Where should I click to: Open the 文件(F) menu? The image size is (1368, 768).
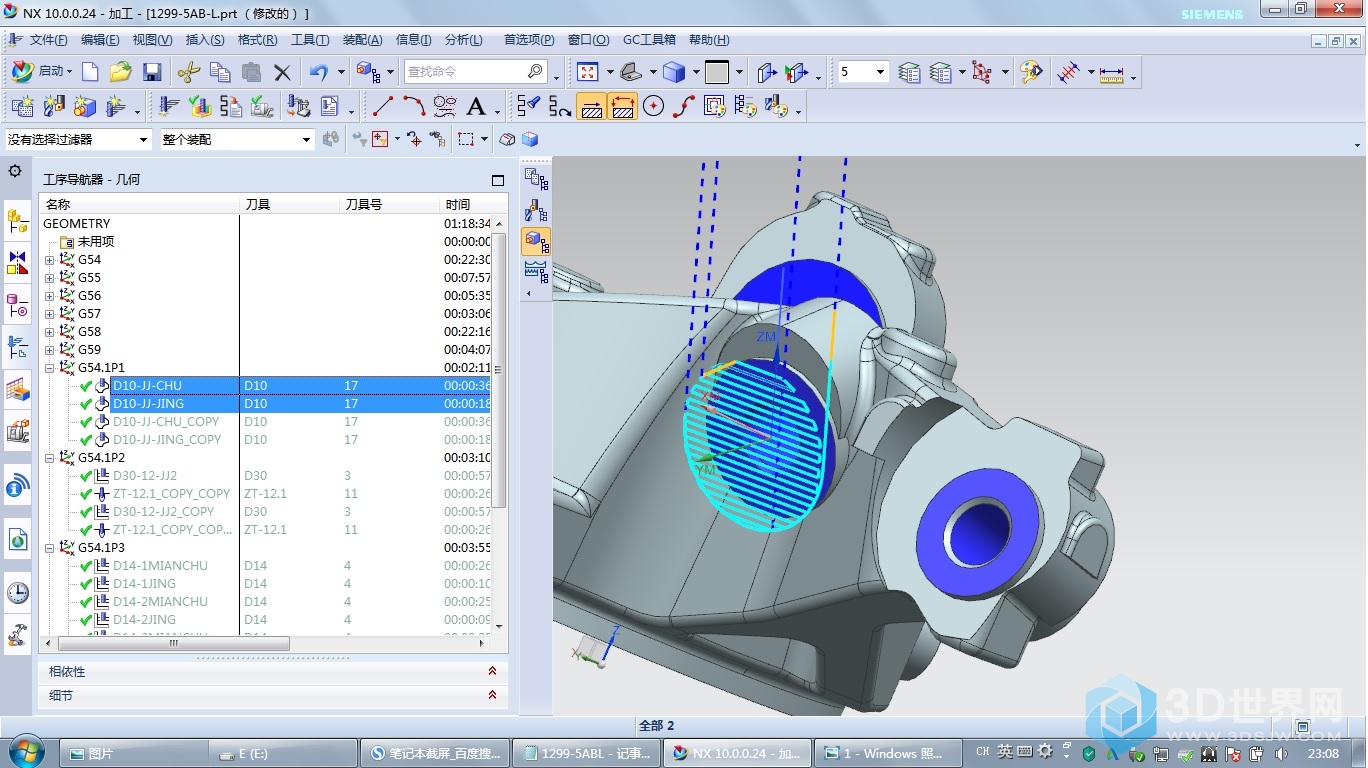click(x=48, y=40)
